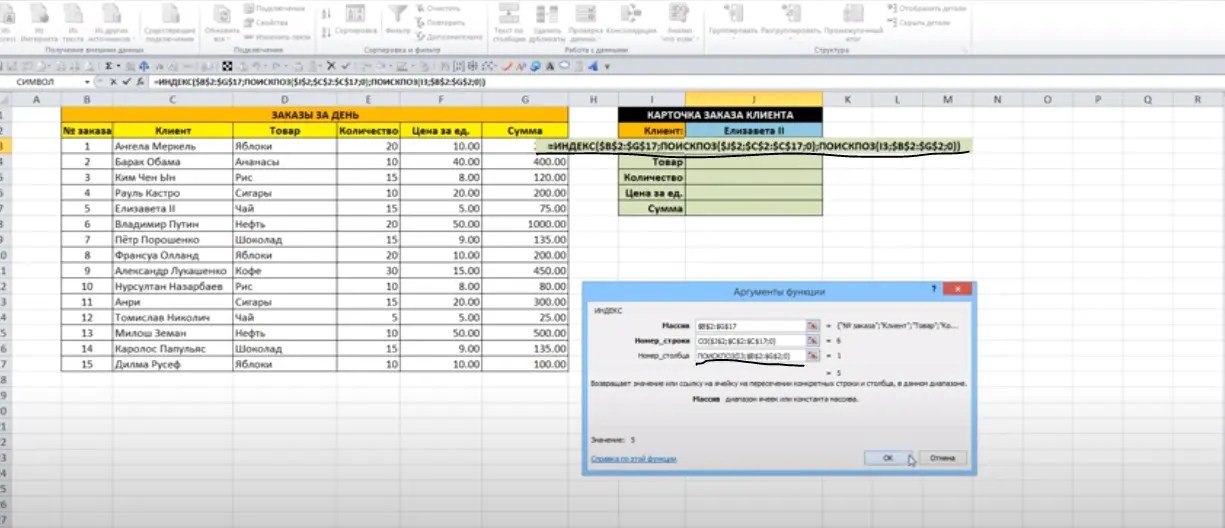The height and width of the screenshot is (528, 1225).
Task: Click the Клиент column header cell in the orders table
Action: 172,130
